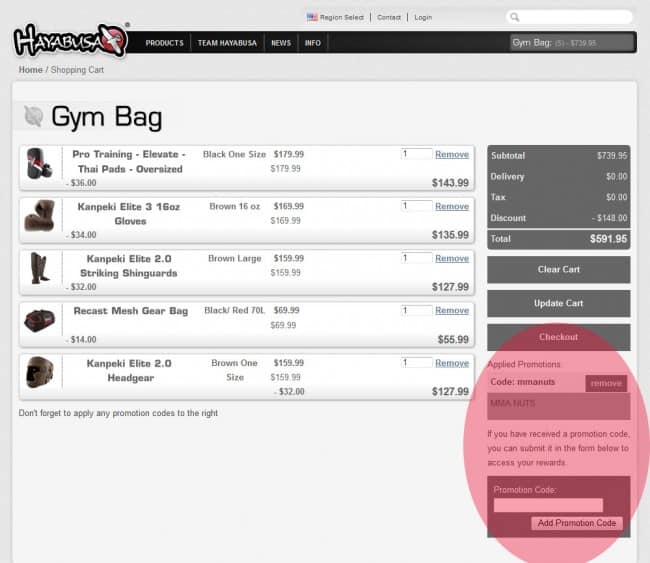The height and width of the screenshot is (563, 650).
Task: Remove Kanpeki Striking Shinguards from cart
Action: [452, 258]
